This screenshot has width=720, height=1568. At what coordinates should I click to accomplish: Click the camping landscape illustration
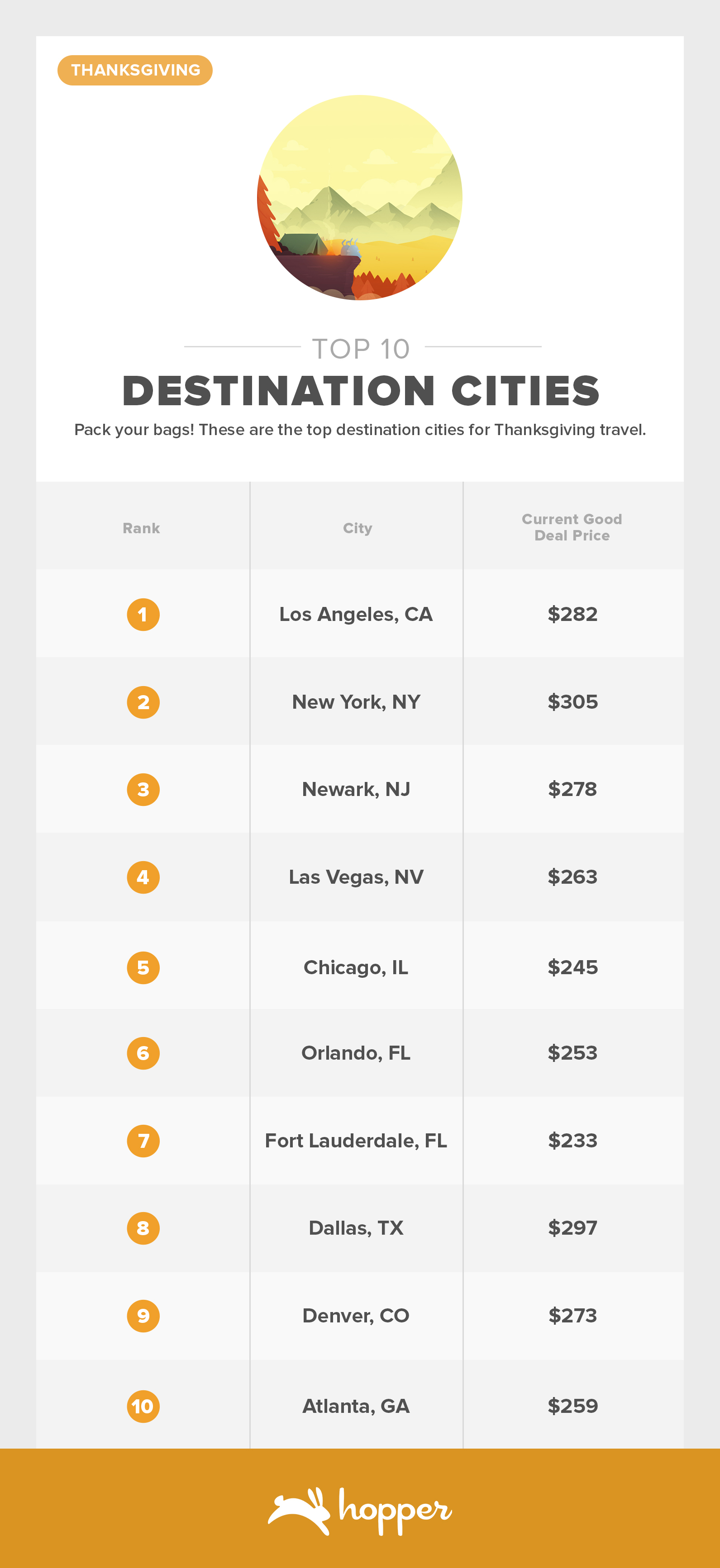click(x=359, y=197)
